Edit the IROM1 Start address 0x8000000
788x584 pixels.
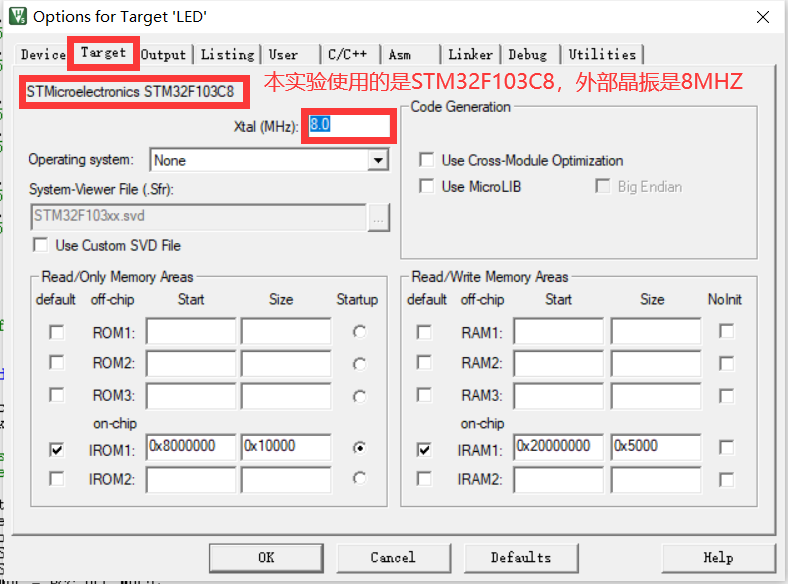[x=190, y=447]
